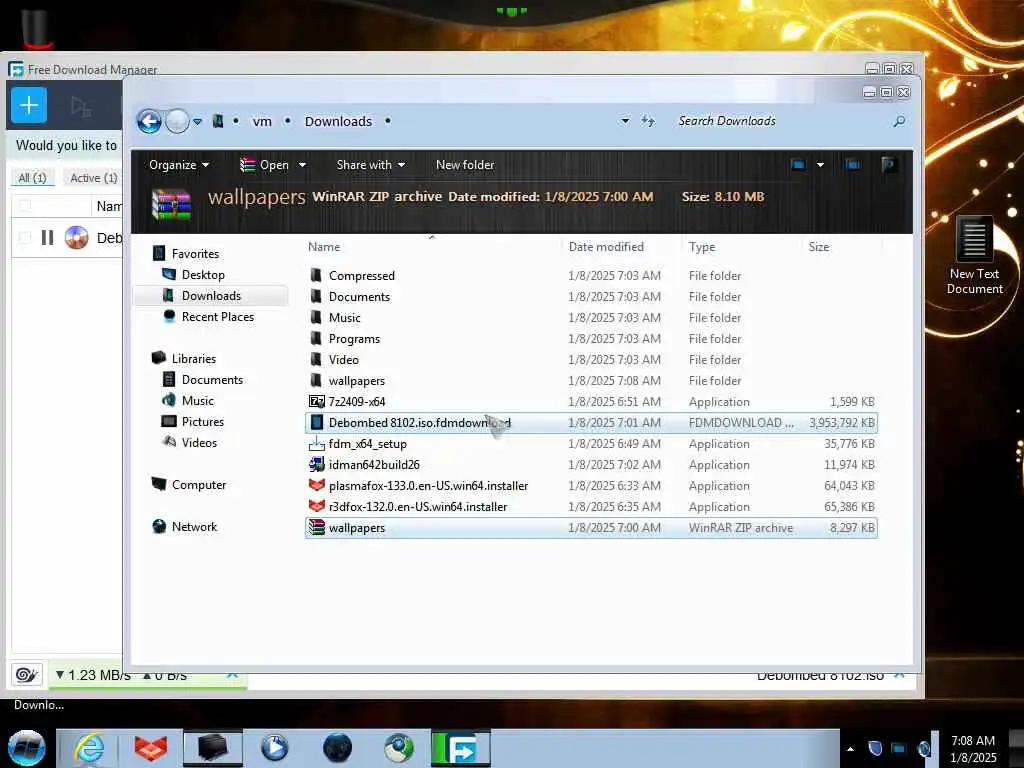Select the Music folder in the file list
This screenshot has height=768, width=1024.
591,317
